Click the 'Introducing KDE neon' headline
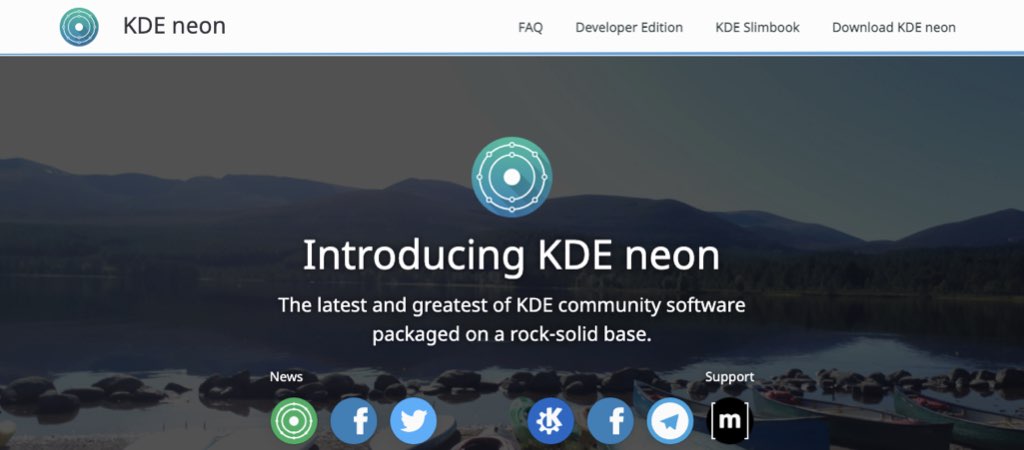Screen dimensions: 1024x450 (x=511, y=255)
